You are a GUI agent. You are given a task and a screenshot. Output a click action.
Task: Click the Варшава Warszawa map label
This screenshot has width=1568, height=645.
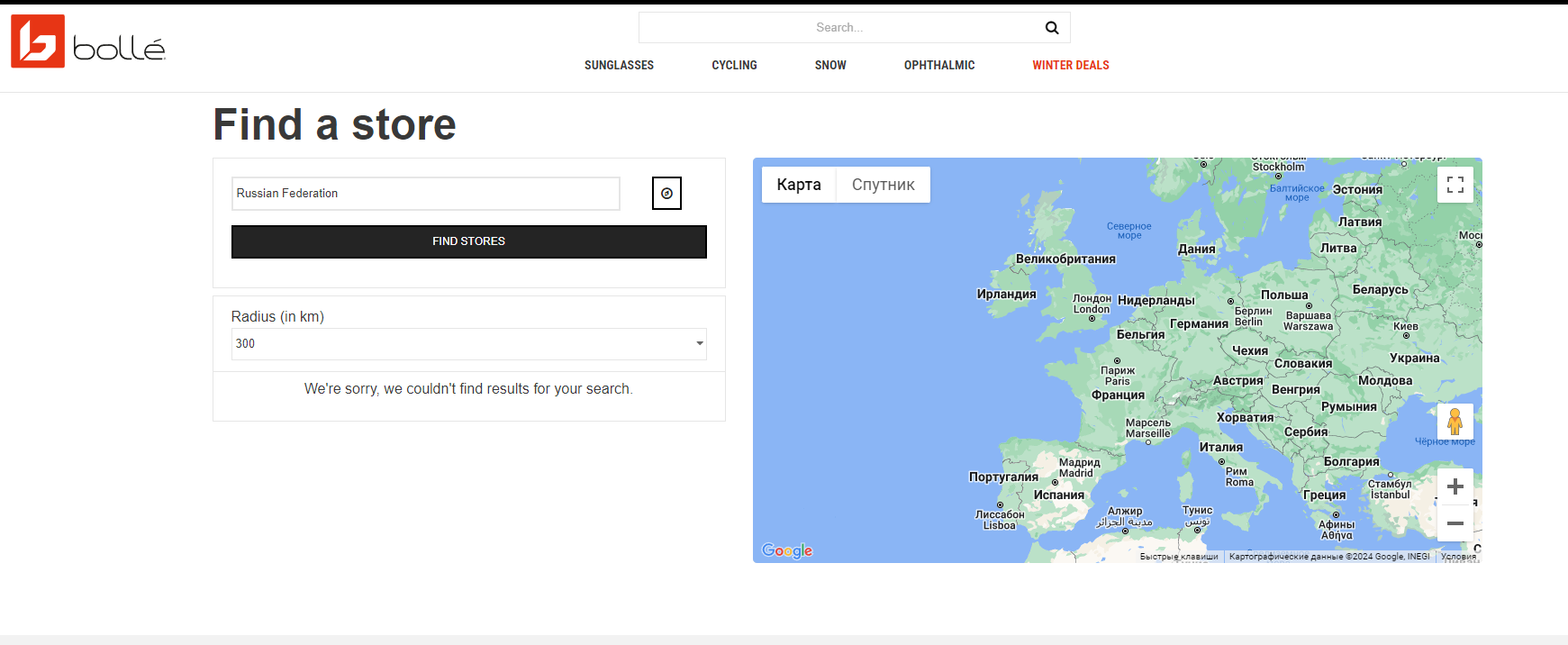(1308, 321)
